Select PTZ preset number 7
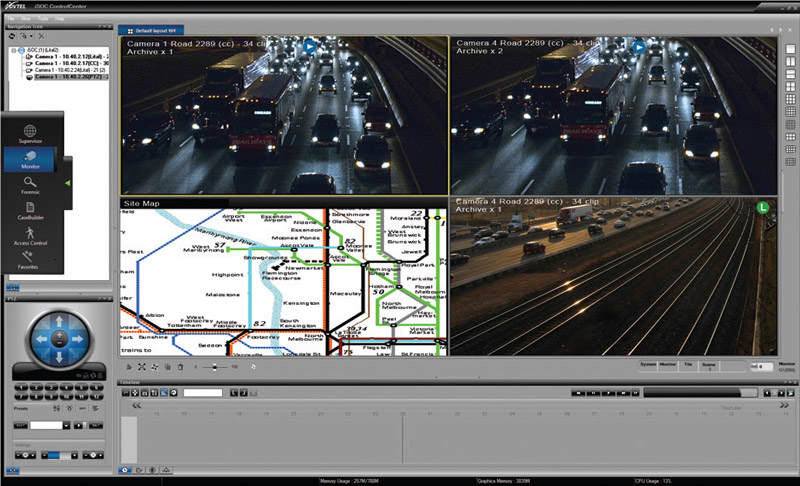Viewport: 800px width, 486px height. click(x=20, y=396)
